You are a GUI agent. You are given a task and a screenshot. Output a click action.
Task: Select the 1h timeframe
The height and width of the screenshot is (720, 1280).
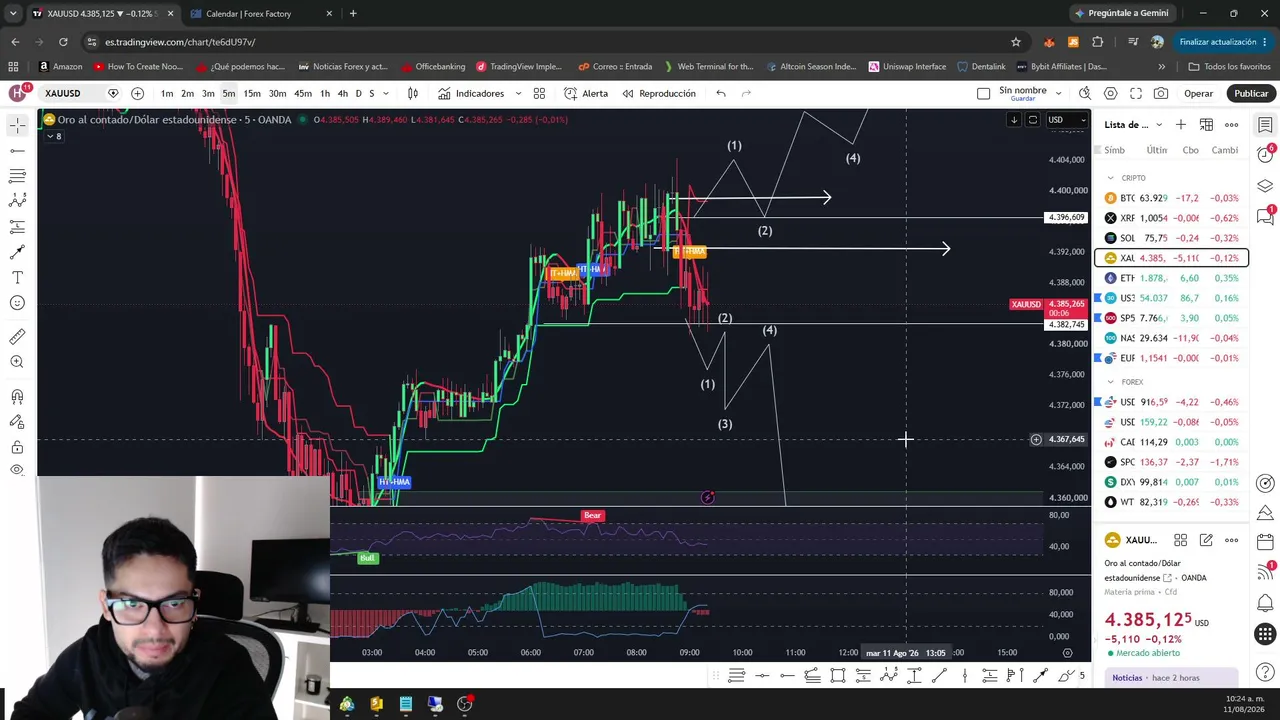[x=325, y=93]
